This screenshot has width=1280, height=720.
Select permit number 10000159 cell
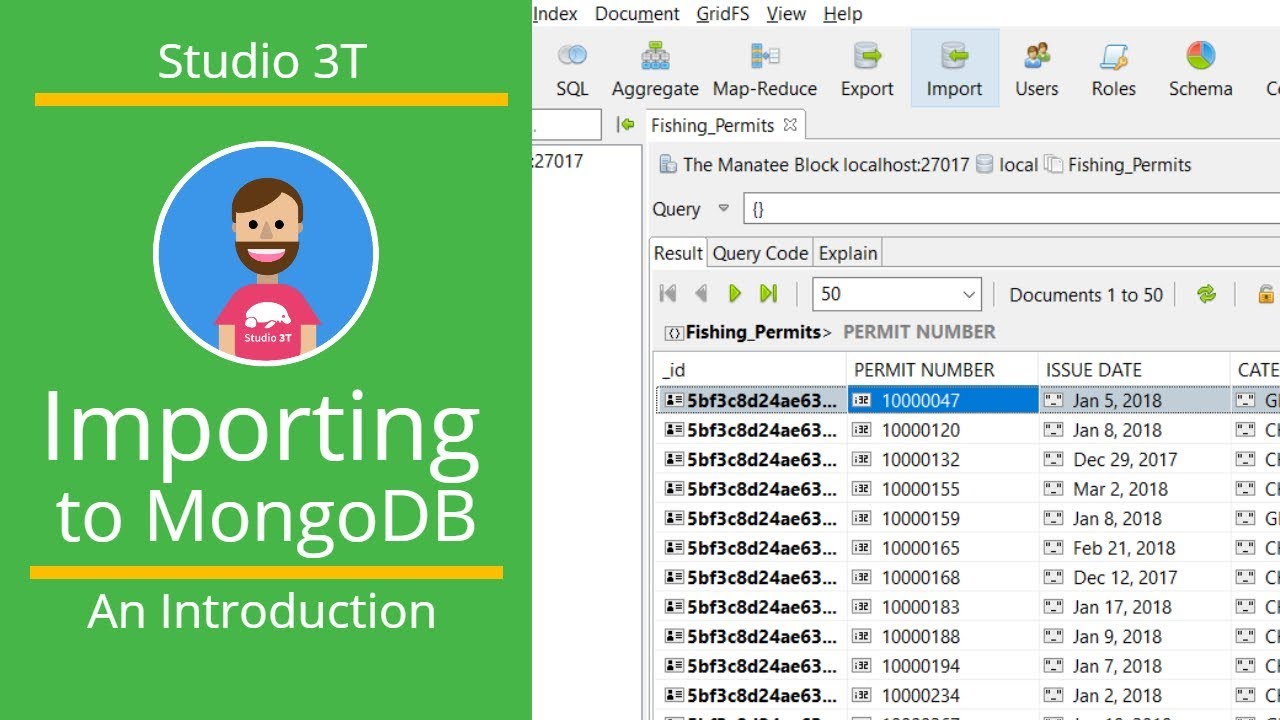[943, 518]
